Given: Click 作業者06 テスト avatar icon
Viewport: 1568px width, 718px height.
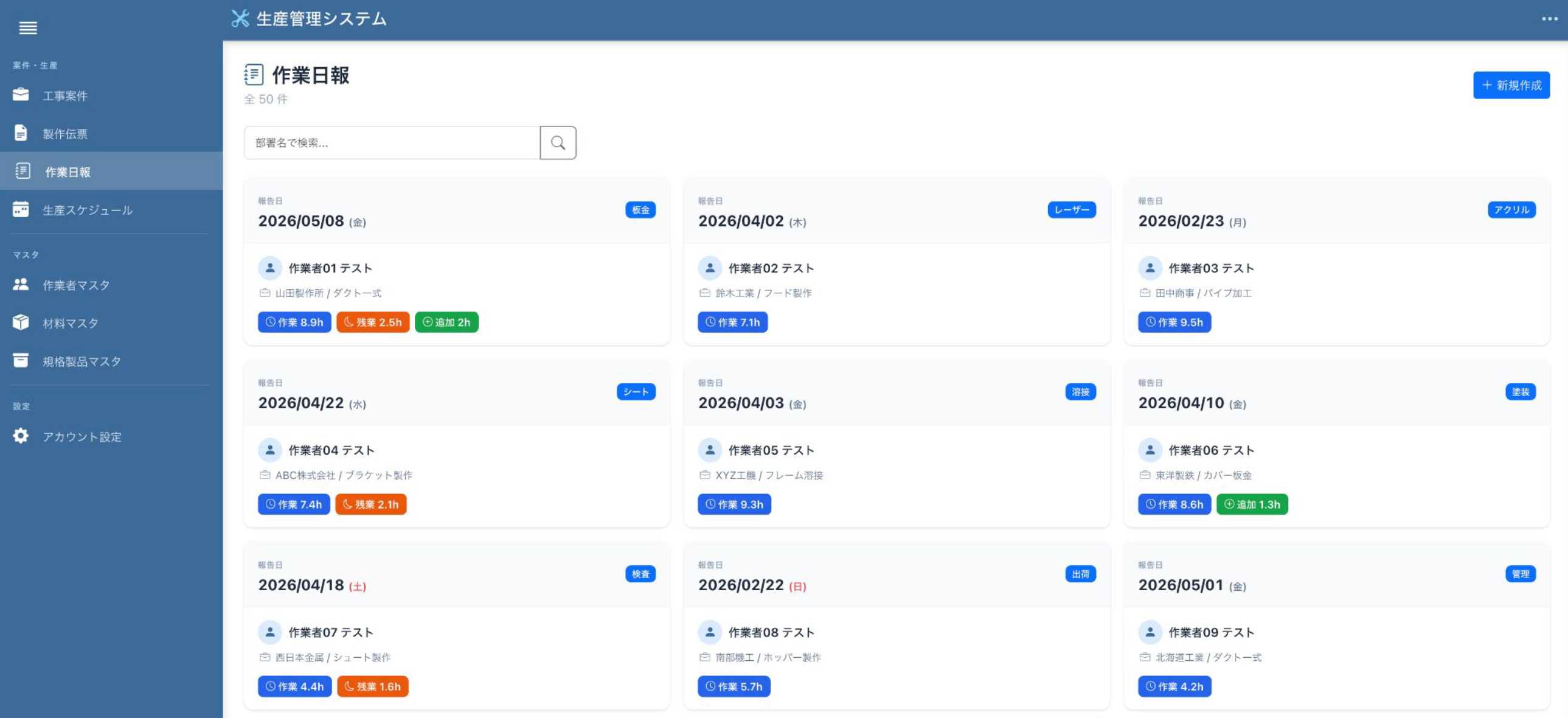Looking at the screenshot, I should (1150, 450).
